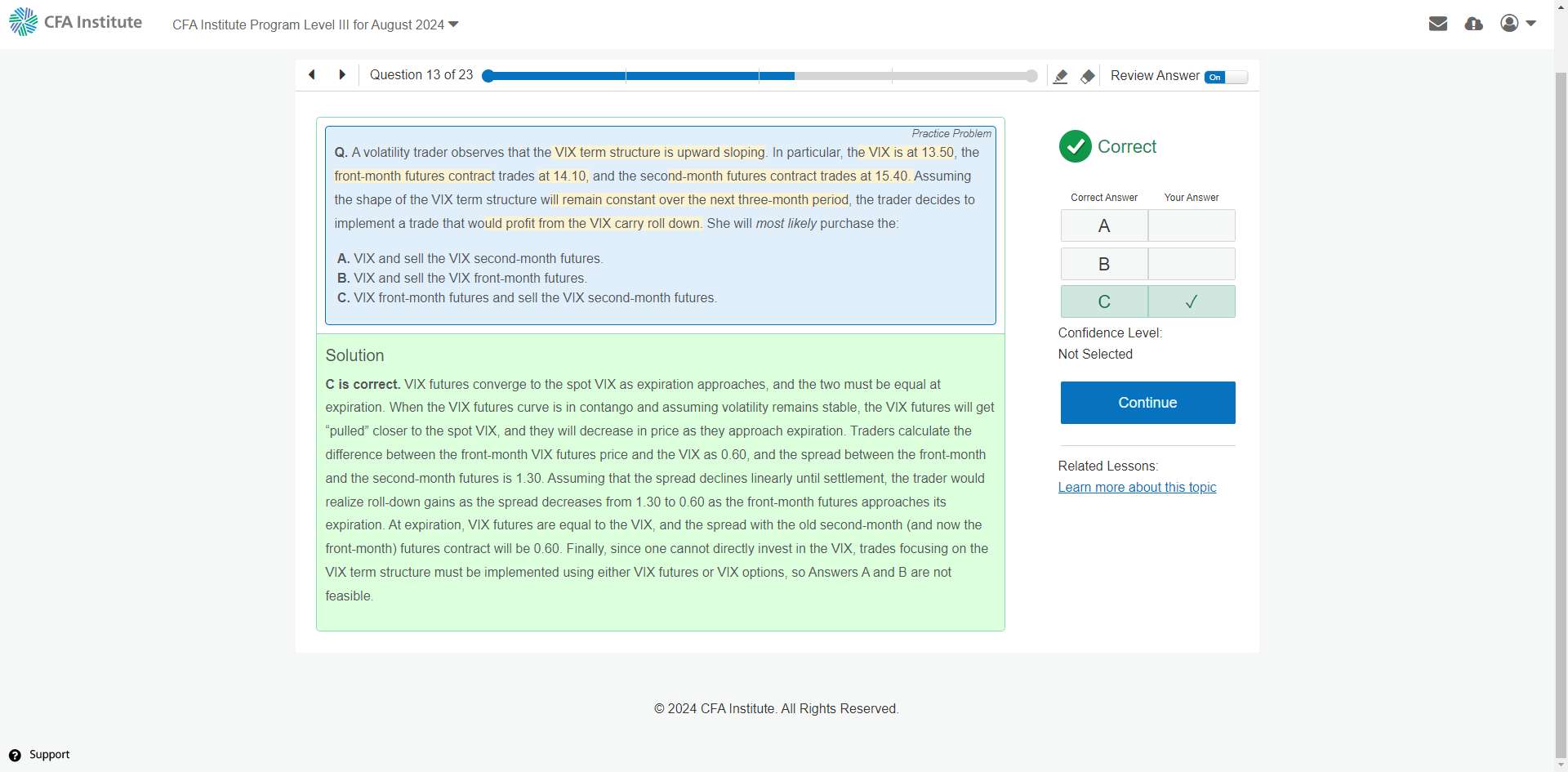1568x772 pixels.
Task: Expand the user account menu
Action: click(1518, 24)
